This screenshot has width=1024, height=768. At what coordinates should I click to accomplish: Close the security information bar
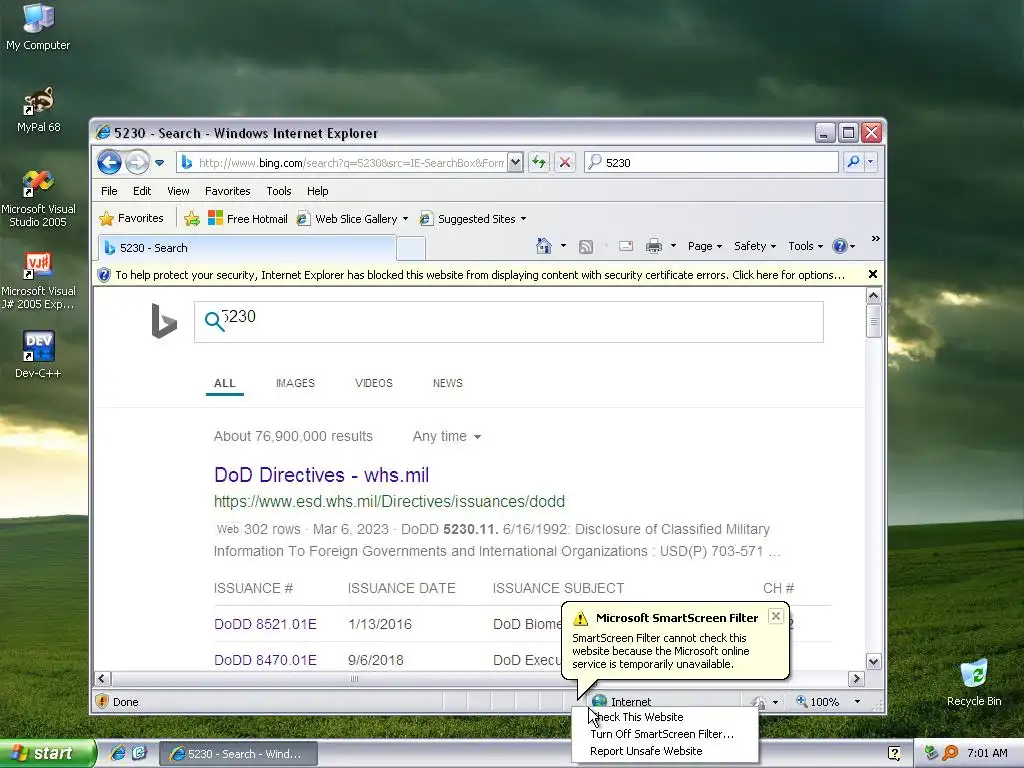click(x=872, y=274)
